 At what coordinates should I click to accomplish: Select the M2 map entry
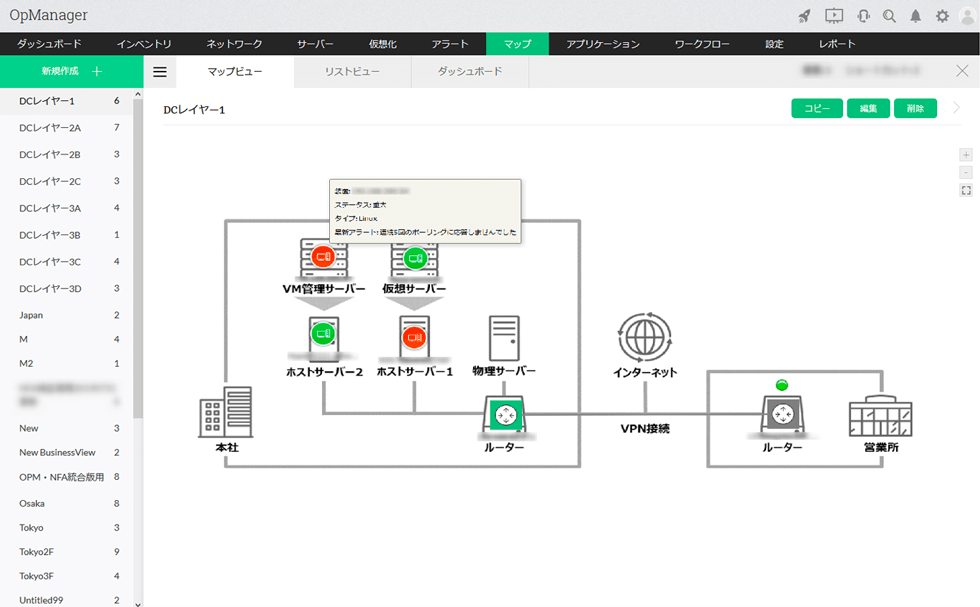click(x=66, y=363)
